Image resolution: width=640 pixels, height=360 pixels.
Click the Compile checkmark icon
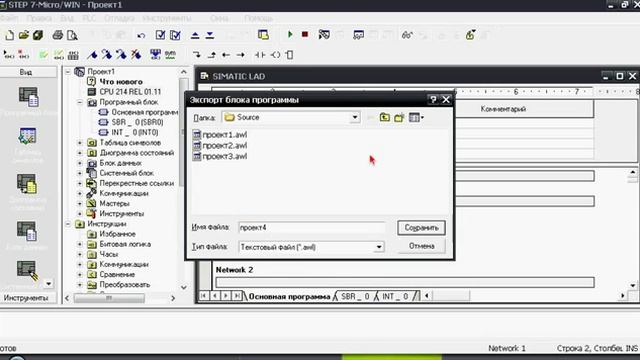click(x=160, y=35)
